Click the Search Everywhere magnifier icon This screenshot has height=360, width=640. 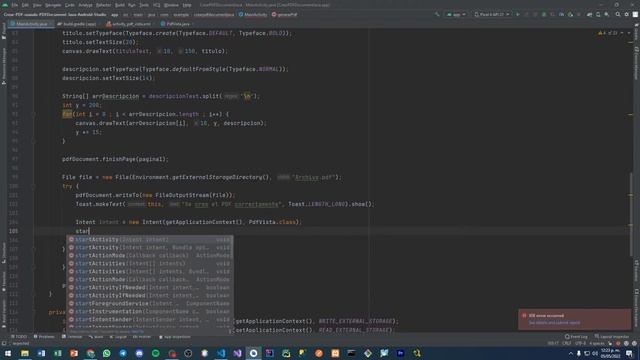(x=618, y=14)
